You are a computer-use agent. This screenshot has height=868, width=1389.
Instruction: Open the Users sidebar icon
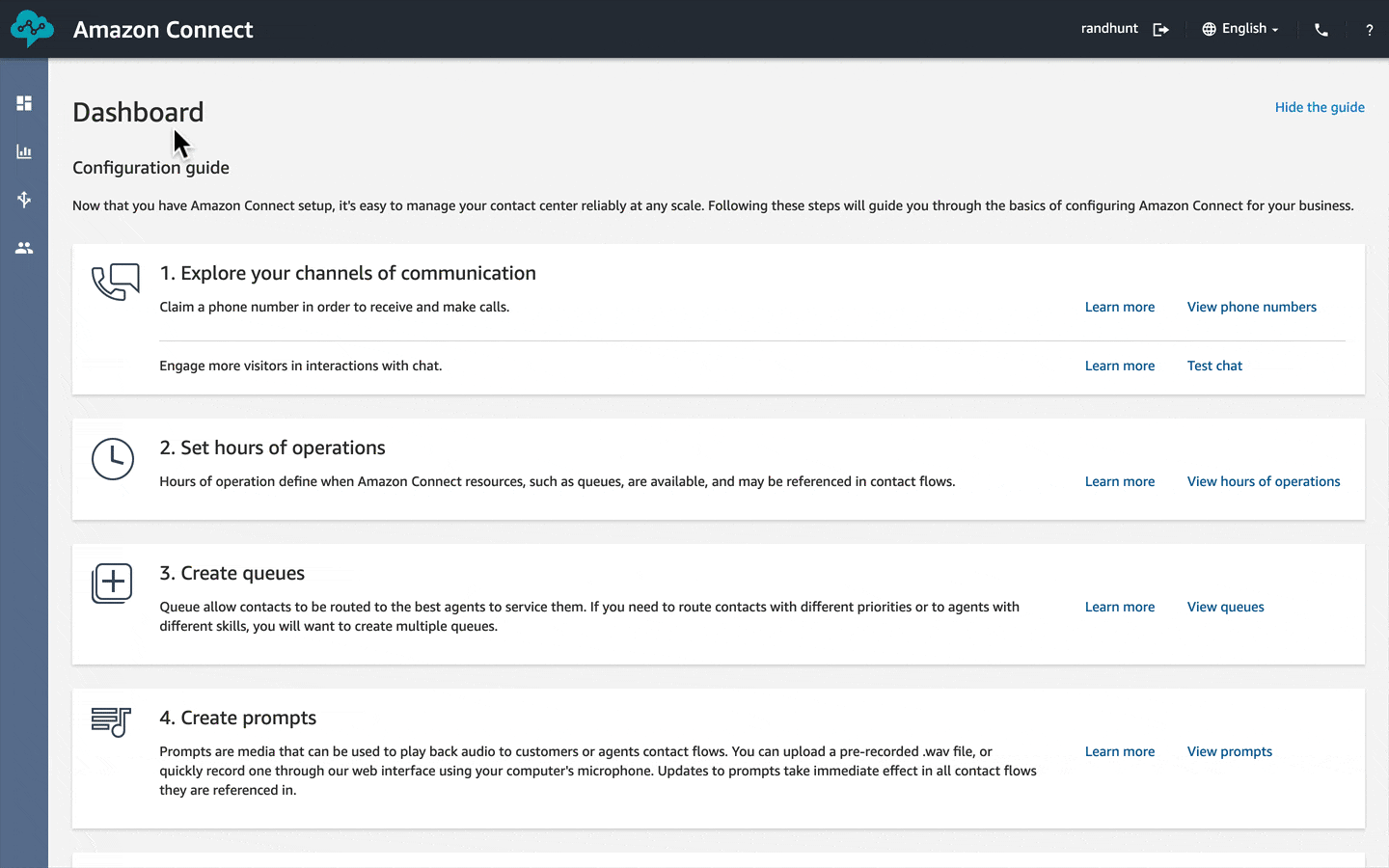pos(24,248)
